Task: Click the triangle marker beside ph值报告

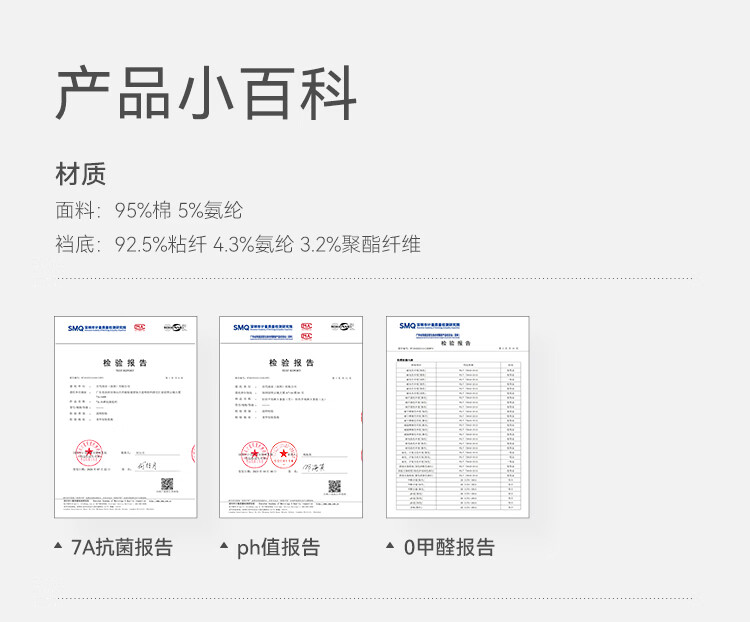Action: [224, 545]
